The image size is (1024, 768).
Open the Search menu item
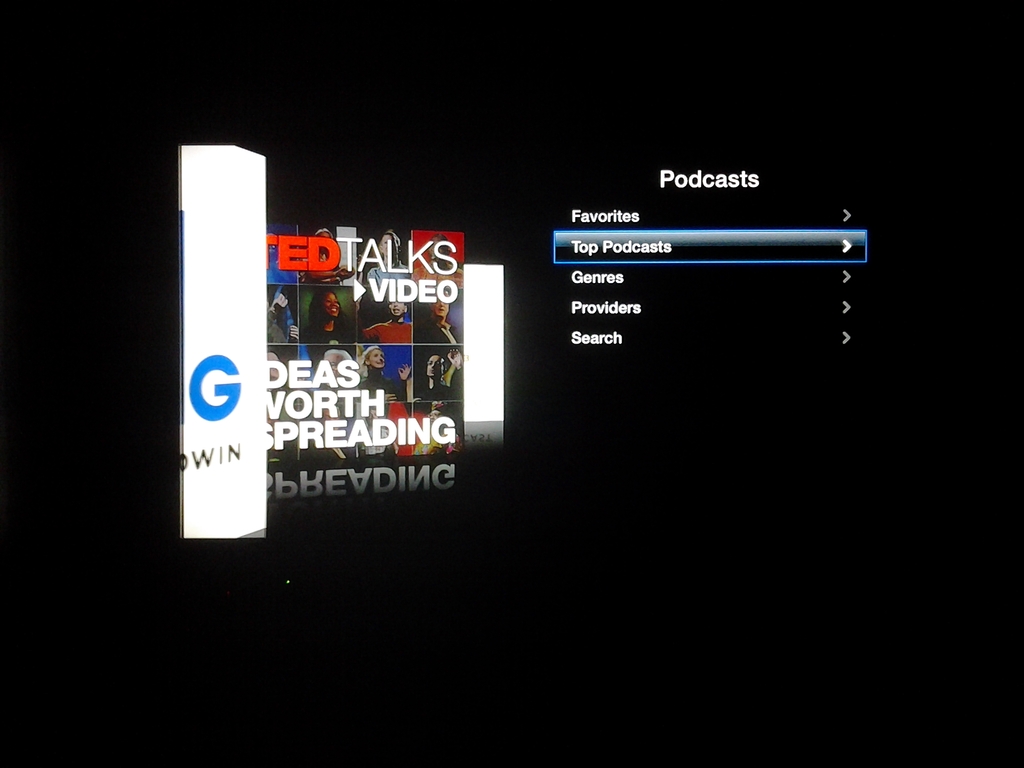pyautogui.click(x=710, y=338)
